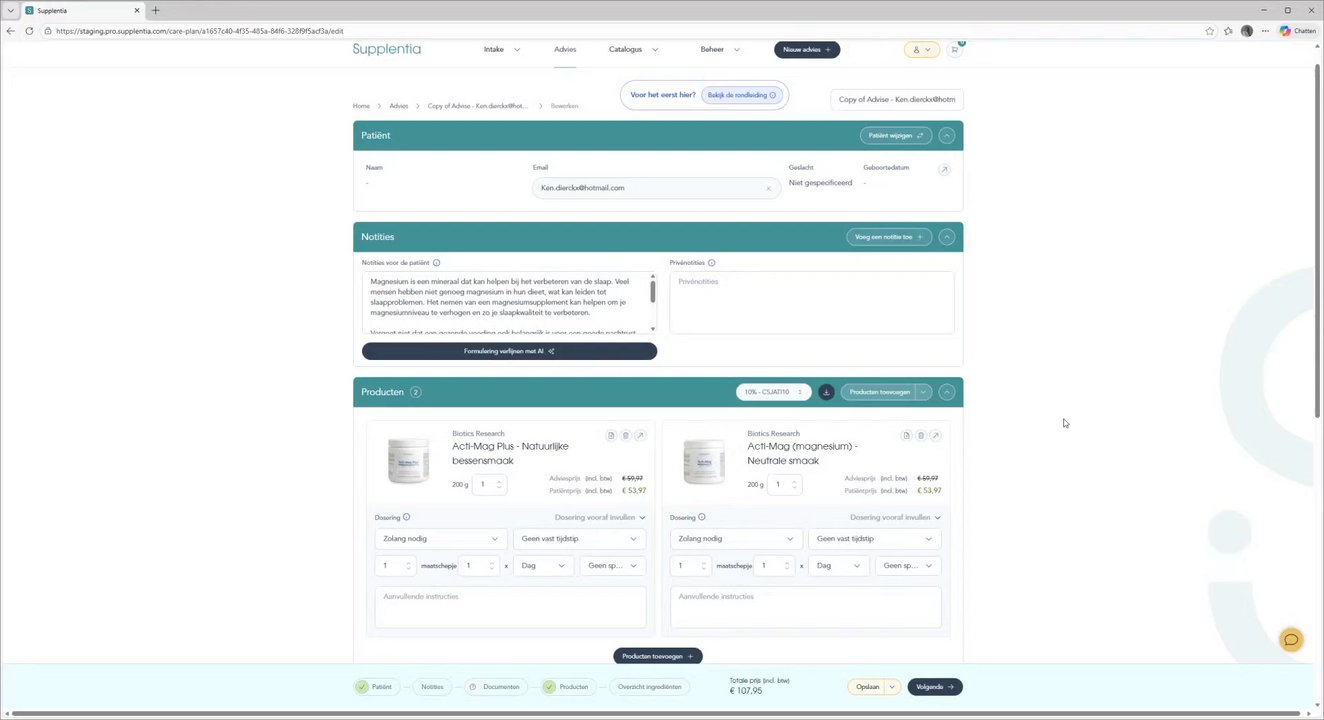Expand Dosering vooraf invullen on Acti-Mag (magnesium)
1324x720 pixels.
[x=896, y=518]
